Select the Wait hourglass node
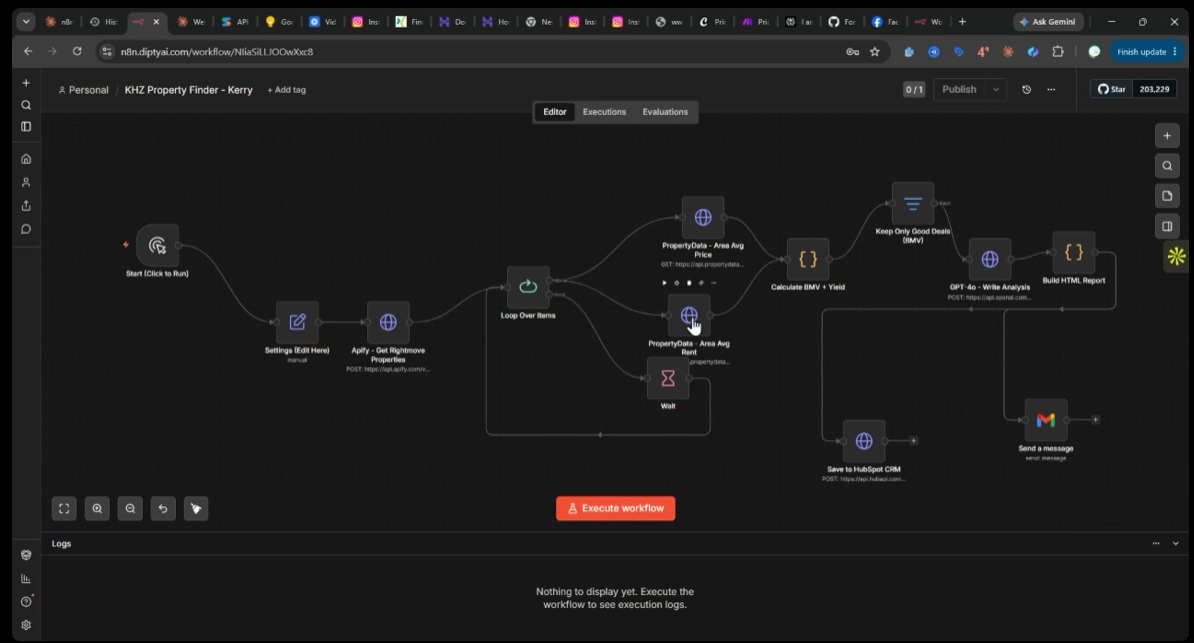Image resolution: width=1194 pixels, height=643 pixels. pyautogui.click(x=668, y=378)
